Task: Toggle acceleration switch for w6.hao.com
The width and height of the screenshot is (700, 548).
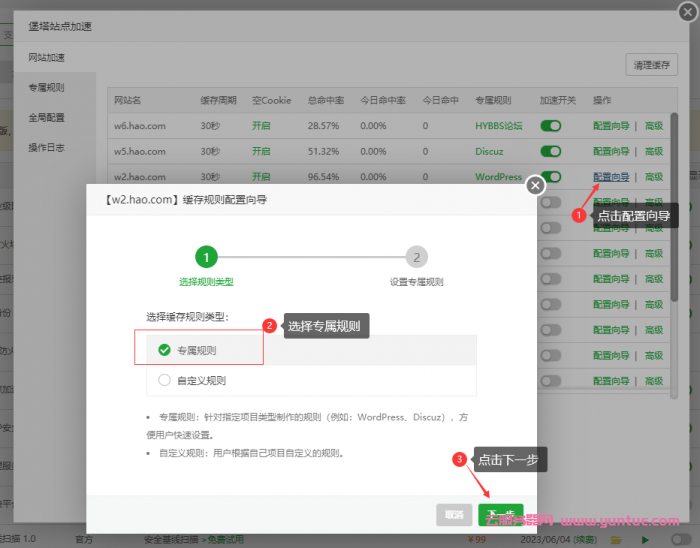Action: click(x=550, y=126)
